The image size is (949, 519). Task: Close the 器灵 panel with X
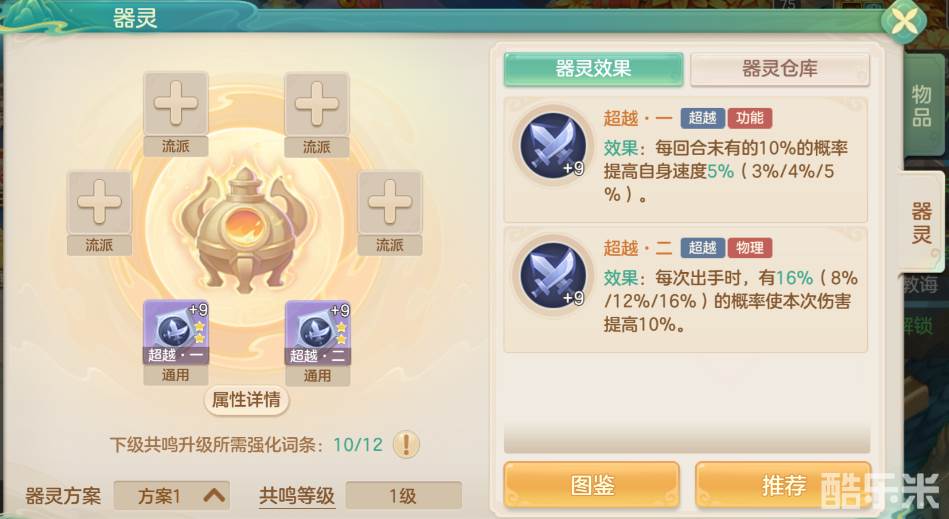pyautogui.click(x=904, y=22)
